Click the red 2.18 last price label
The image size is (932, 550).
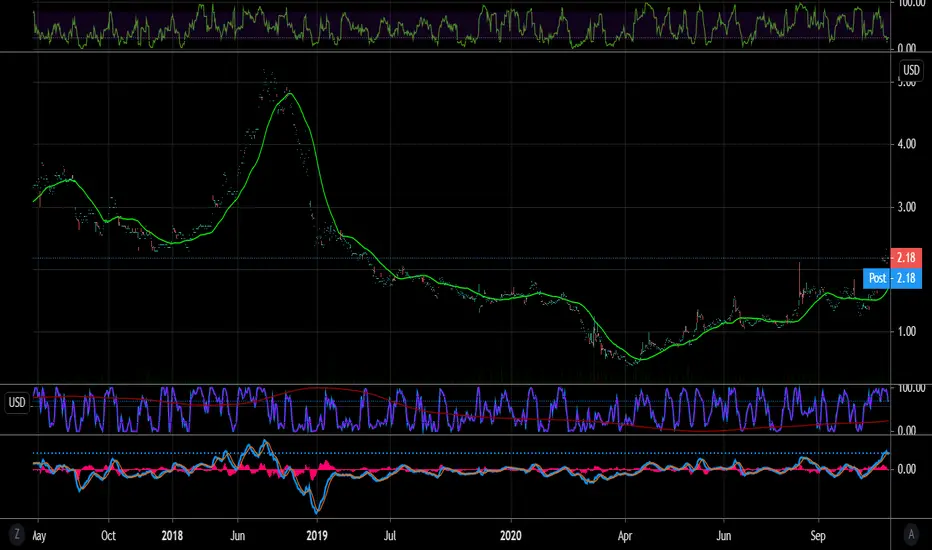pyautogui.click(x=905, y=257)
